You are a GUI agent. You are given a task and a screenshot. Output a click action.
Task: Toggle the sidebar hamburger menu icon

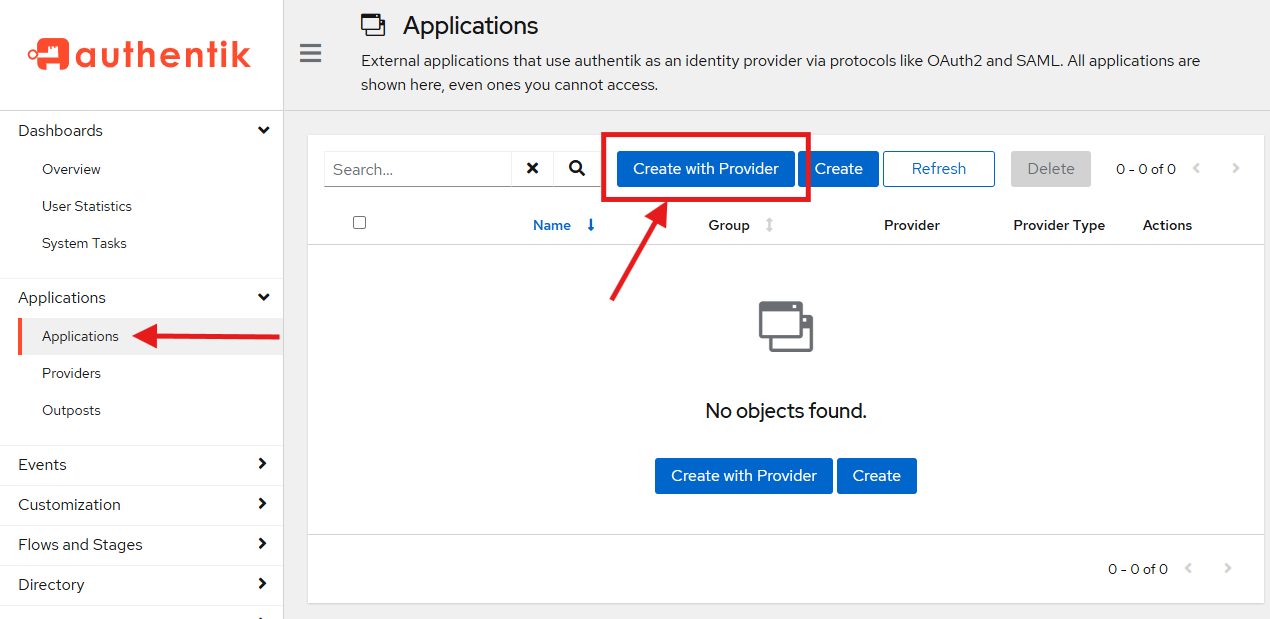(310, 53)
